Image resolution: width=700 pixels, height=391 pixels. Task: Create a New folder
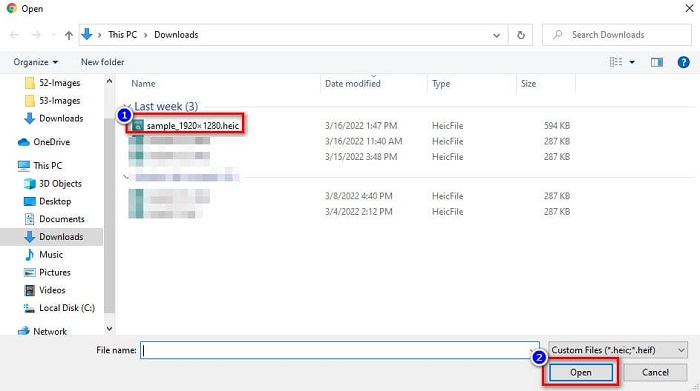pyautogui.click(x=102, y=62)
